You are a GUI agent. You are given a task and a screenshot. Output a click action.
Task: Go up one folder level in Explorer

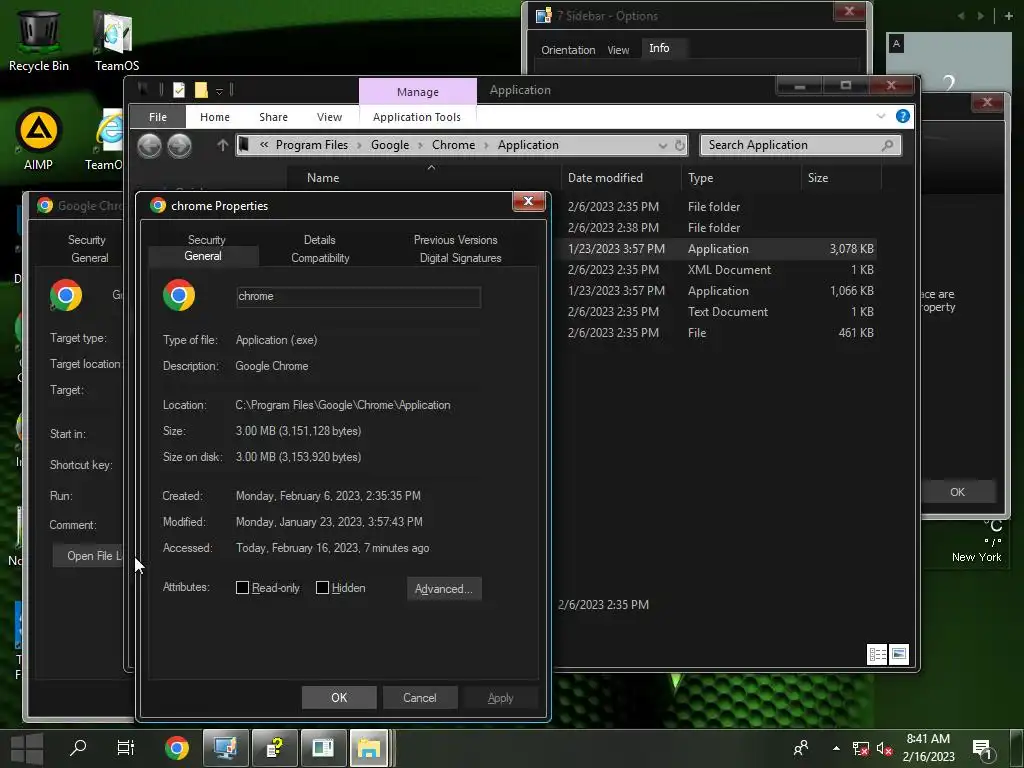(x=222, y=145)
